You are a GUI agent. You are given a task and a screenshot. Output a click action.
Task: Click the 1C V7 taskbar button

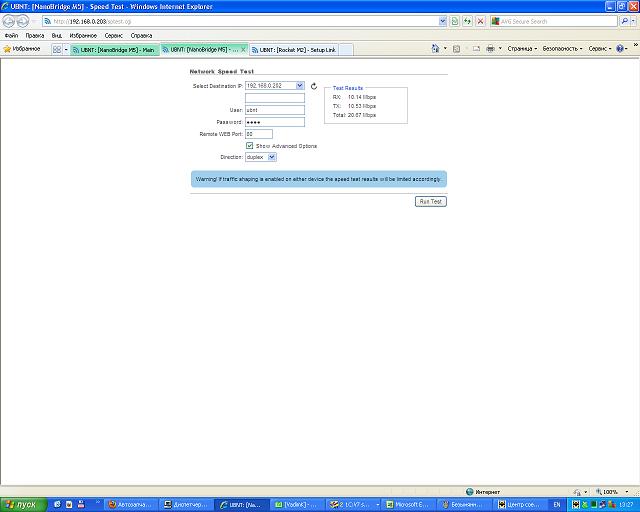(352, 505)
